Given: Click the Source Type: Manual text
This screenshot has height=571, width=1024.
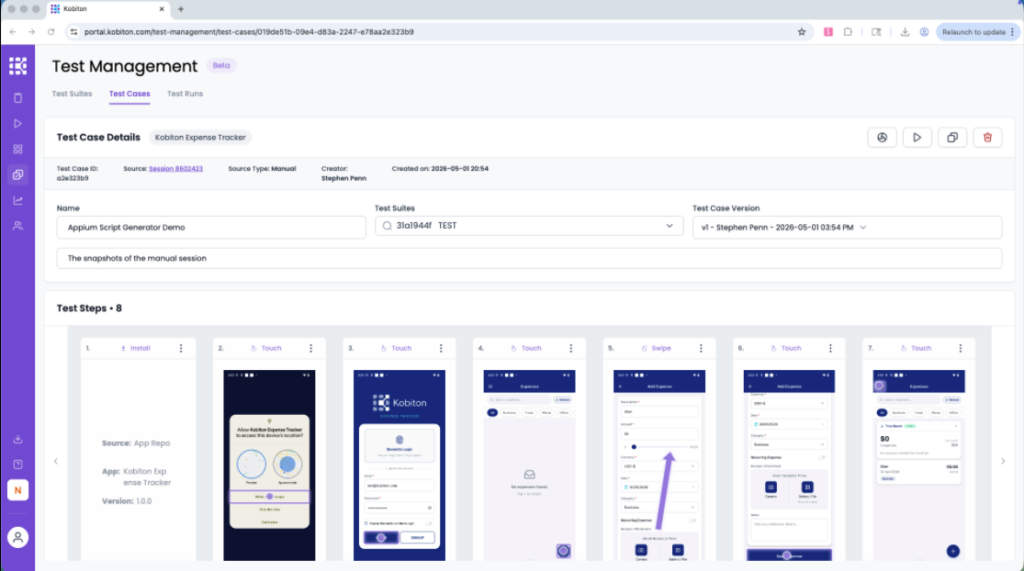Looking at the screenshot, I should [x=262, y=169].
